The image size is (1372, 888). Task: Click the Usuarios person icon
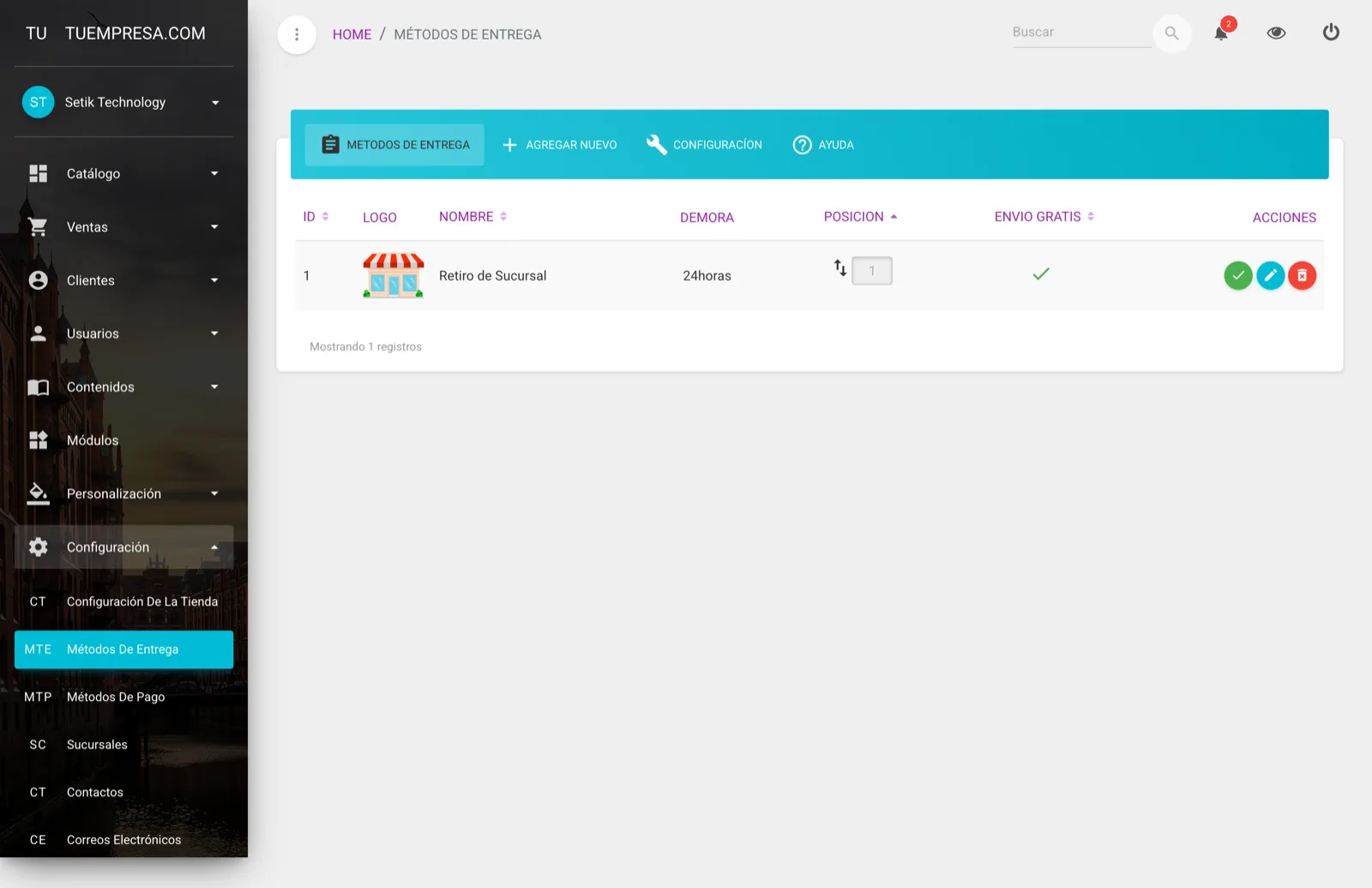[39, 334]
